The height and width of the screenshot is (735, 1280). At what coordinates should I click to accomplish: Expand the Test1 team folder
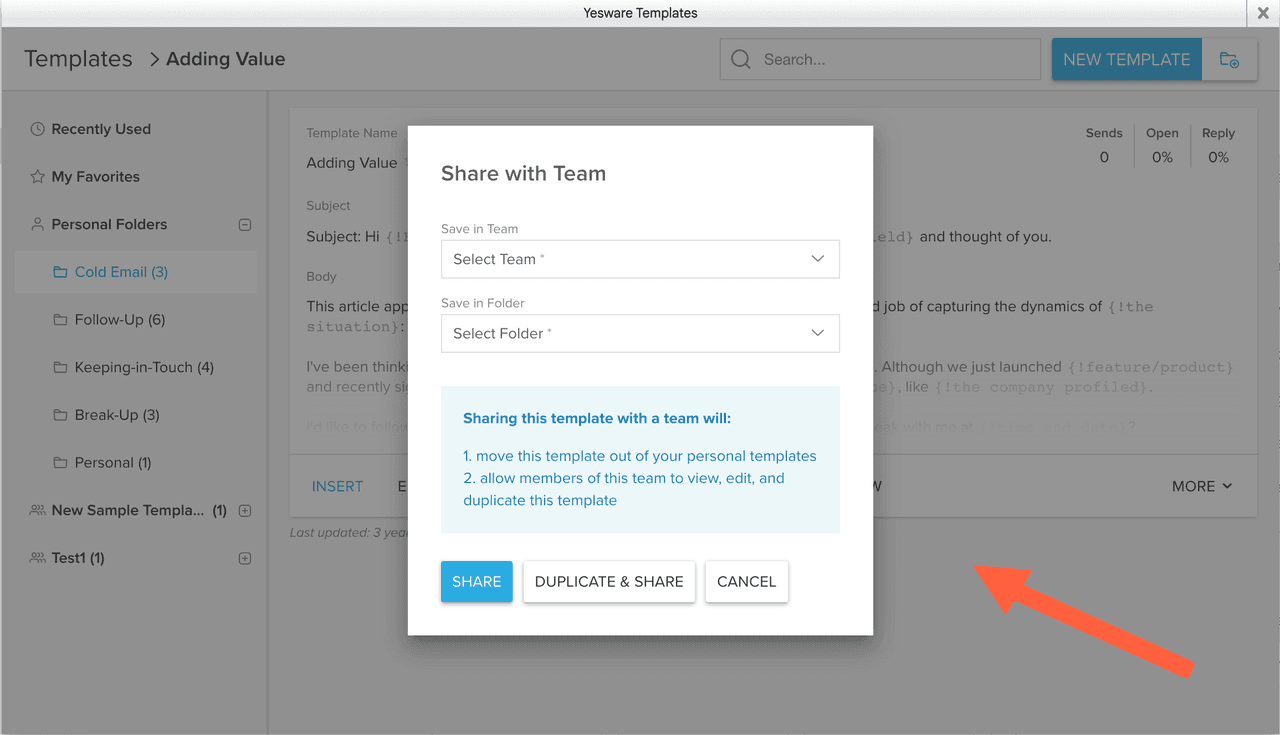[x=245, y=558]
